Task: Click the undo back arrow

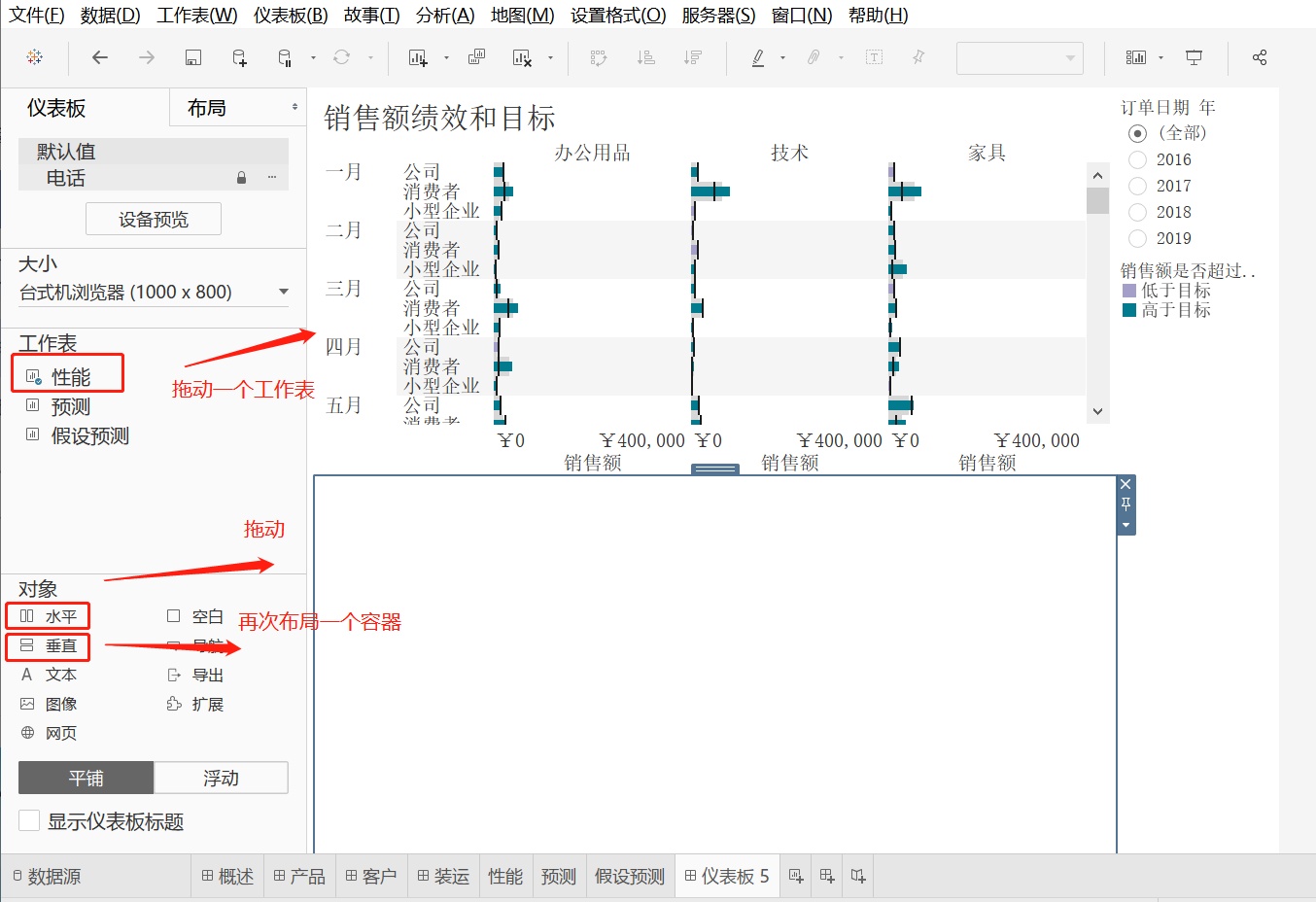Action: [99, 57]
